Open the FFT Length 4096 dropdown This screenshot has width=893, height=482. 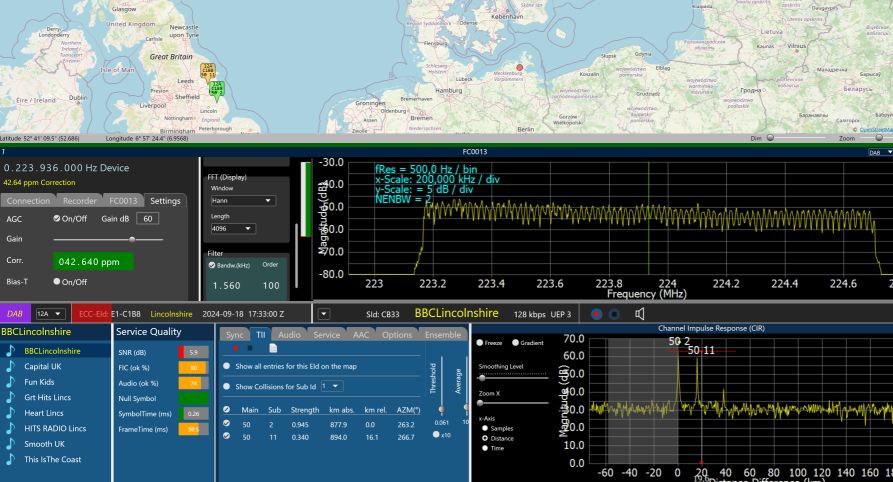tap(232, 228)
